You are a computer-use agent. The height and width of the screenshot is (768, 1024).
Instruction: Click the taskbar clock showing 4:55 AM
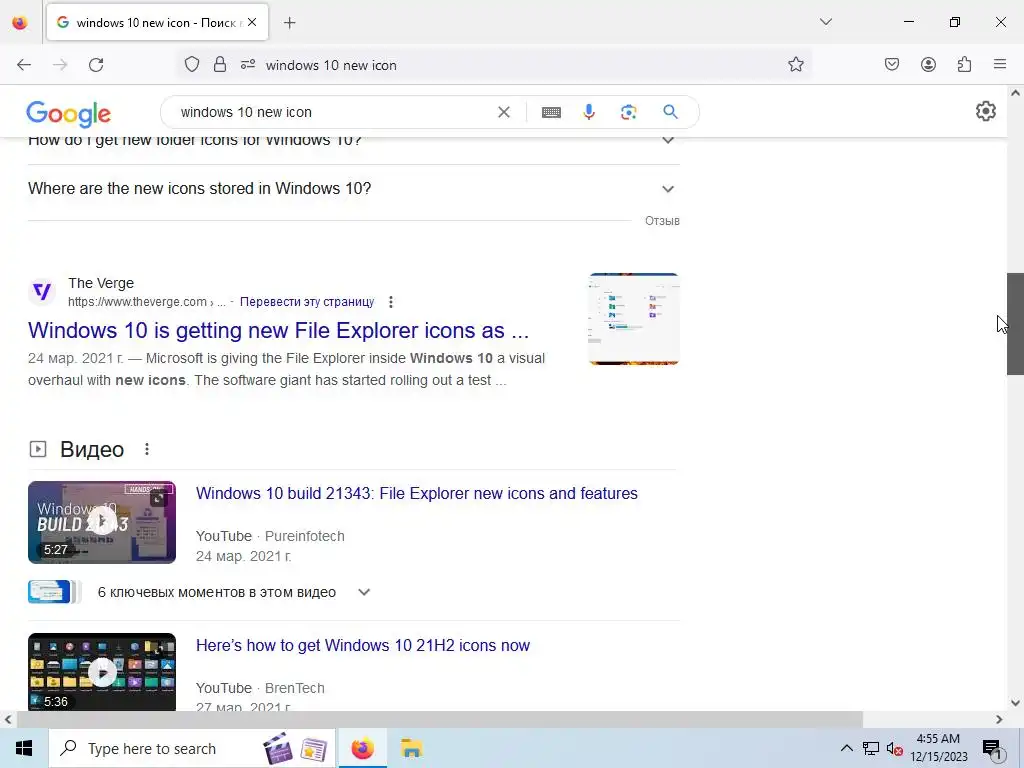tap(939, 748)
